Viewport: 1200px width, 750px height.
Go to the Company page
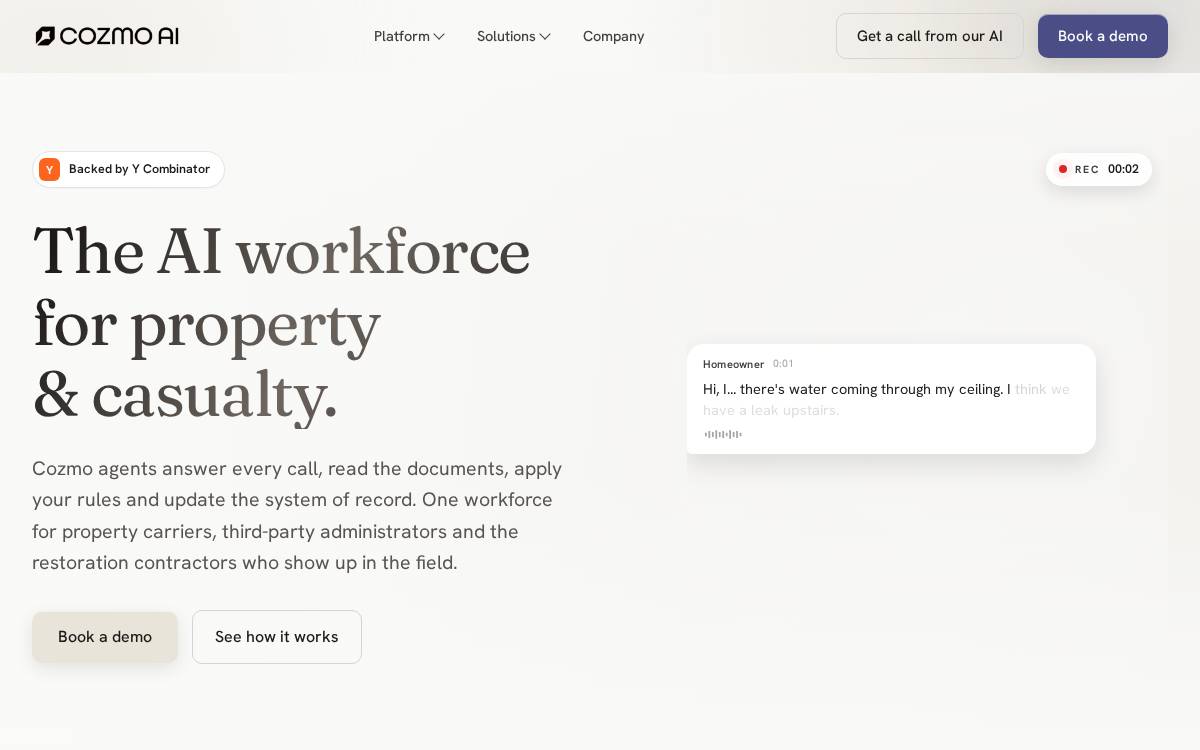pos(613,36)
